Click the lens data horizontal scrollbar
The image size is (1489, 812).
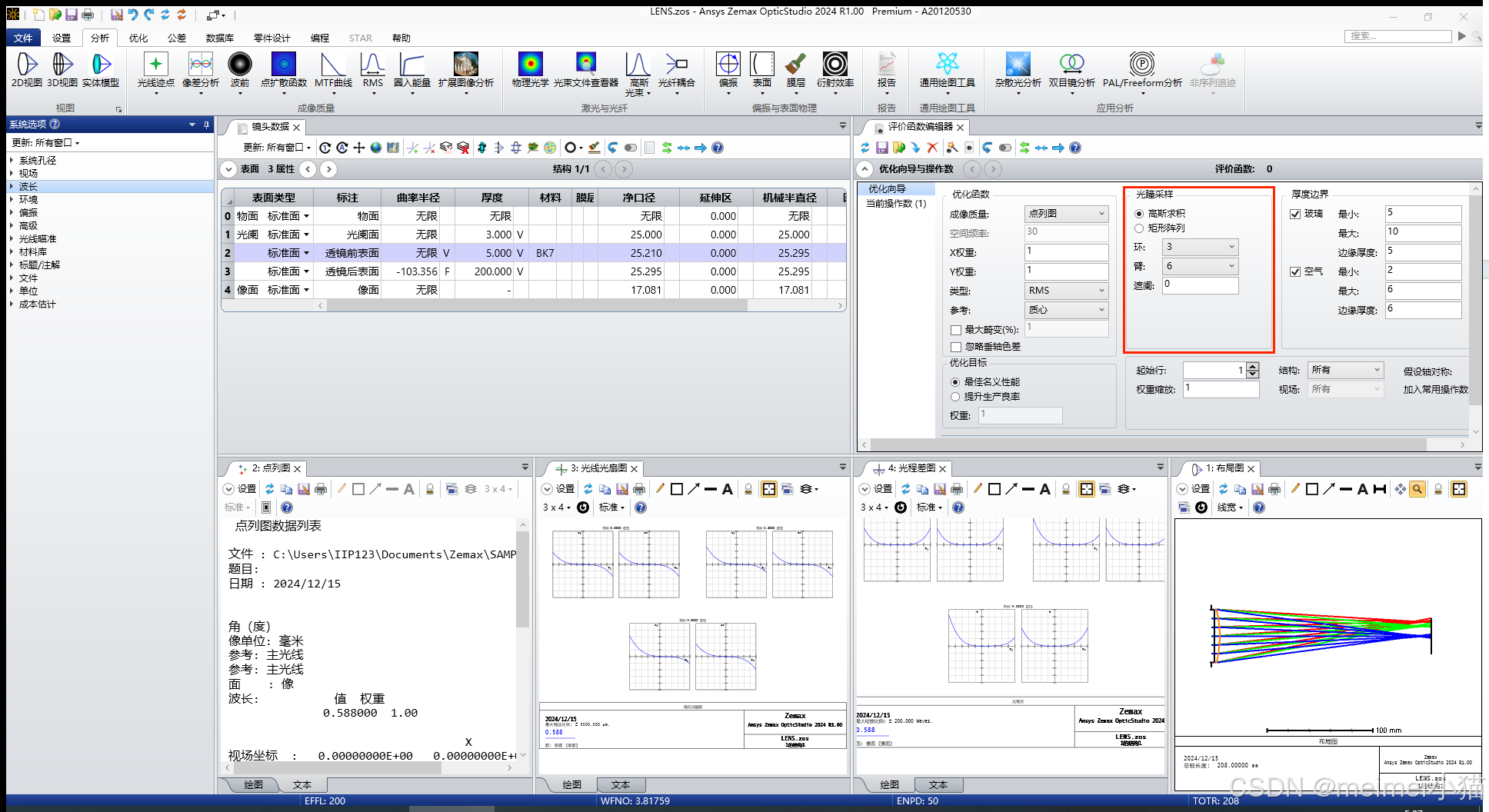pos(537,305)
